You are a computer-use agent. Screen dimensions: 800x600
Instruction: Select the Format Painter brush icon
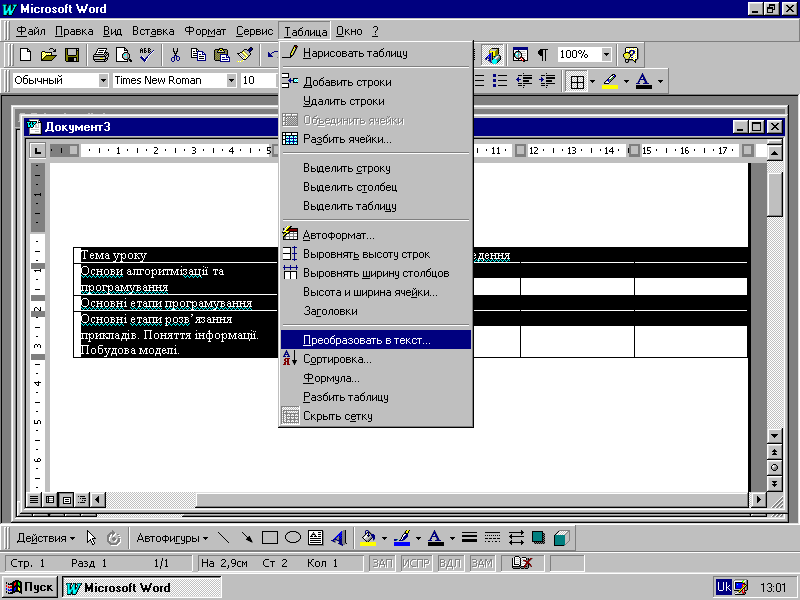click(245, 55)
